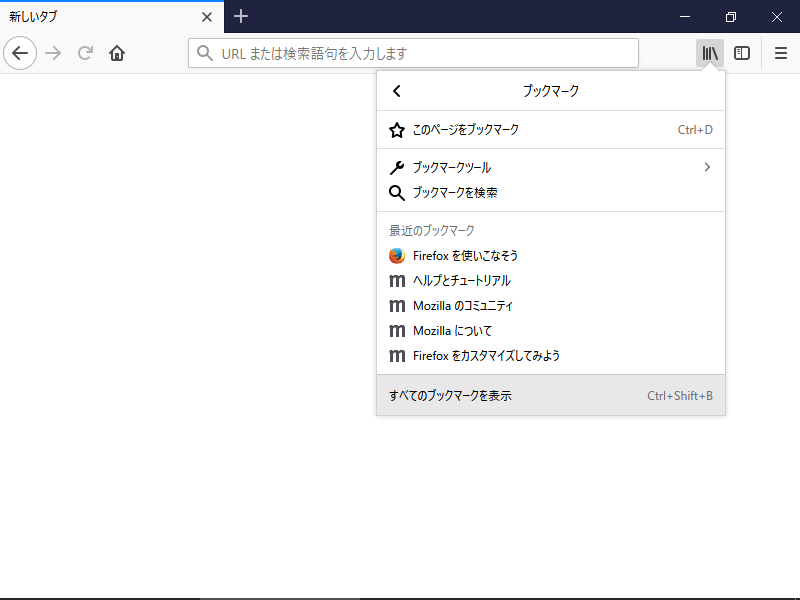Screen dimensions: 800x600
Task: Open ヘルプとチュートリアル bookmark
Action: point(551,281)
